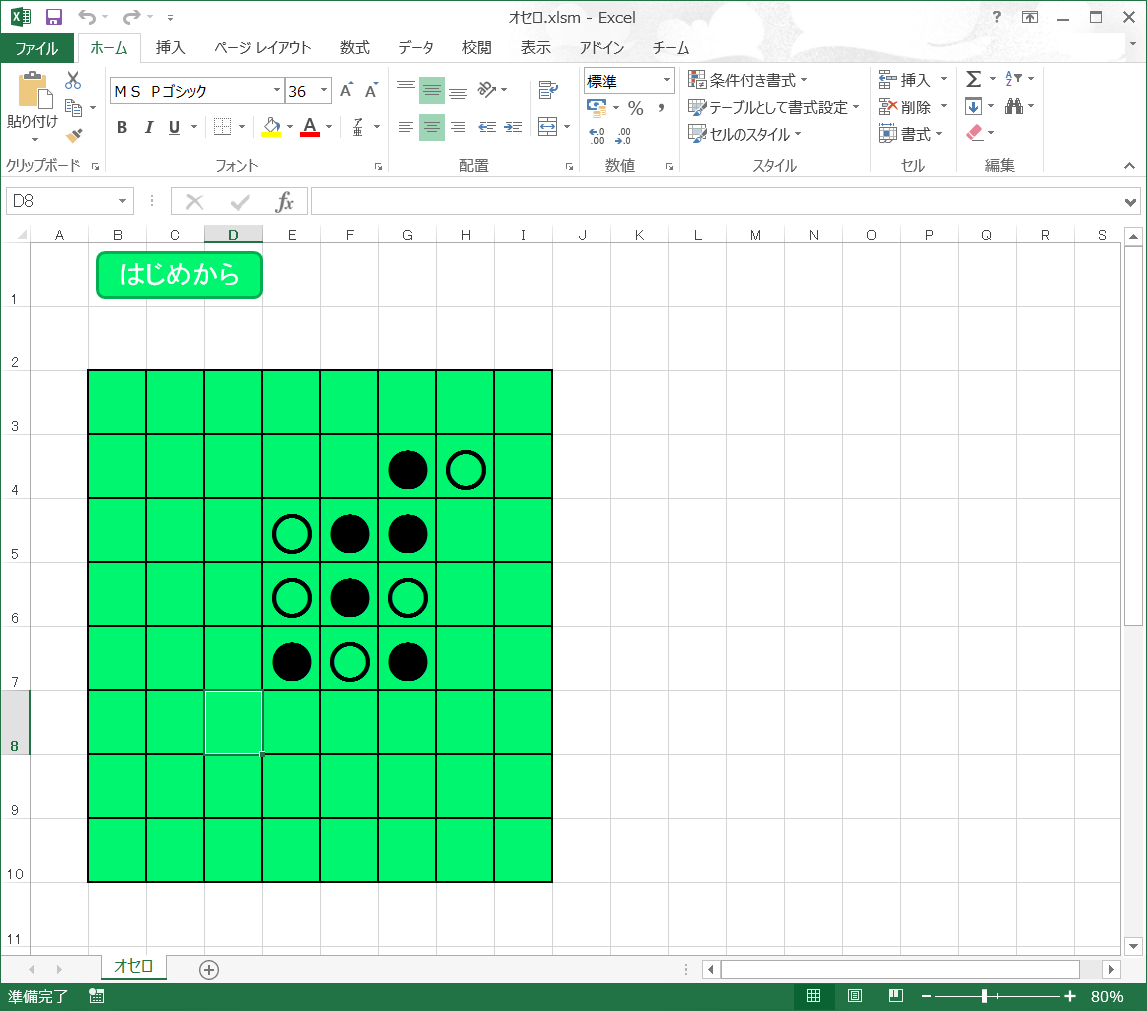Click the zoom slider in status bar
The image size is (1147, 1011).
pyautogui.click(x=985, y=996)
